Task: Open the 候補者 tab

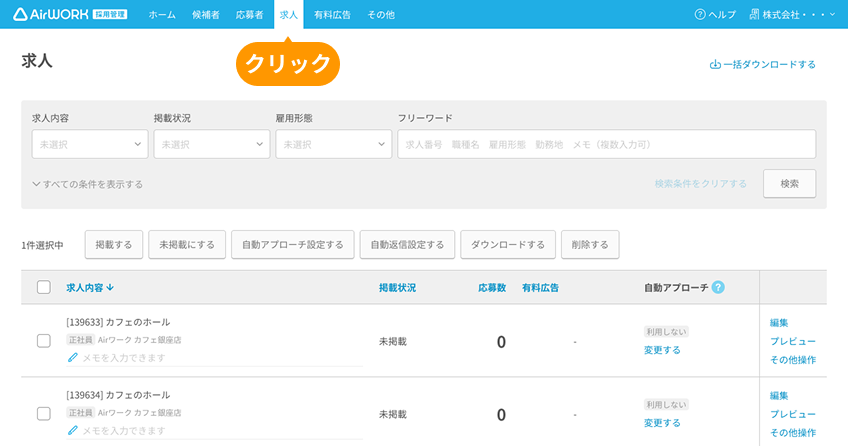Action: tap(206, 15)
